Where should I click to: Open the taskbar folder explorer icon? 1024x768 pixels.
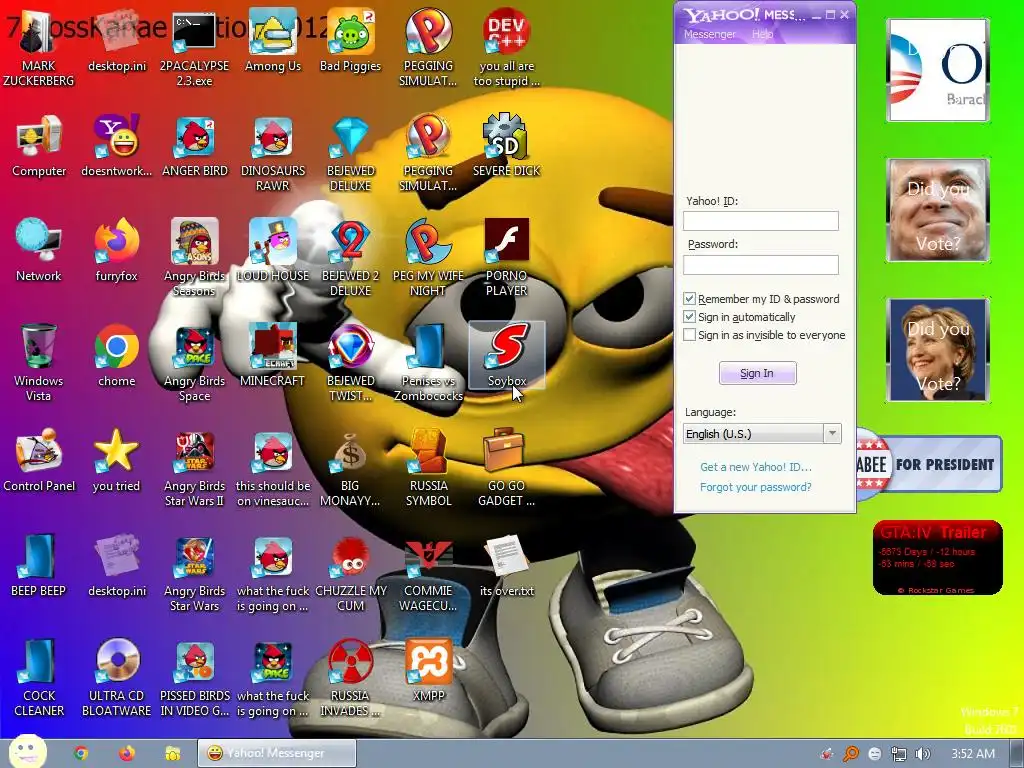click(x=172, y=754)
